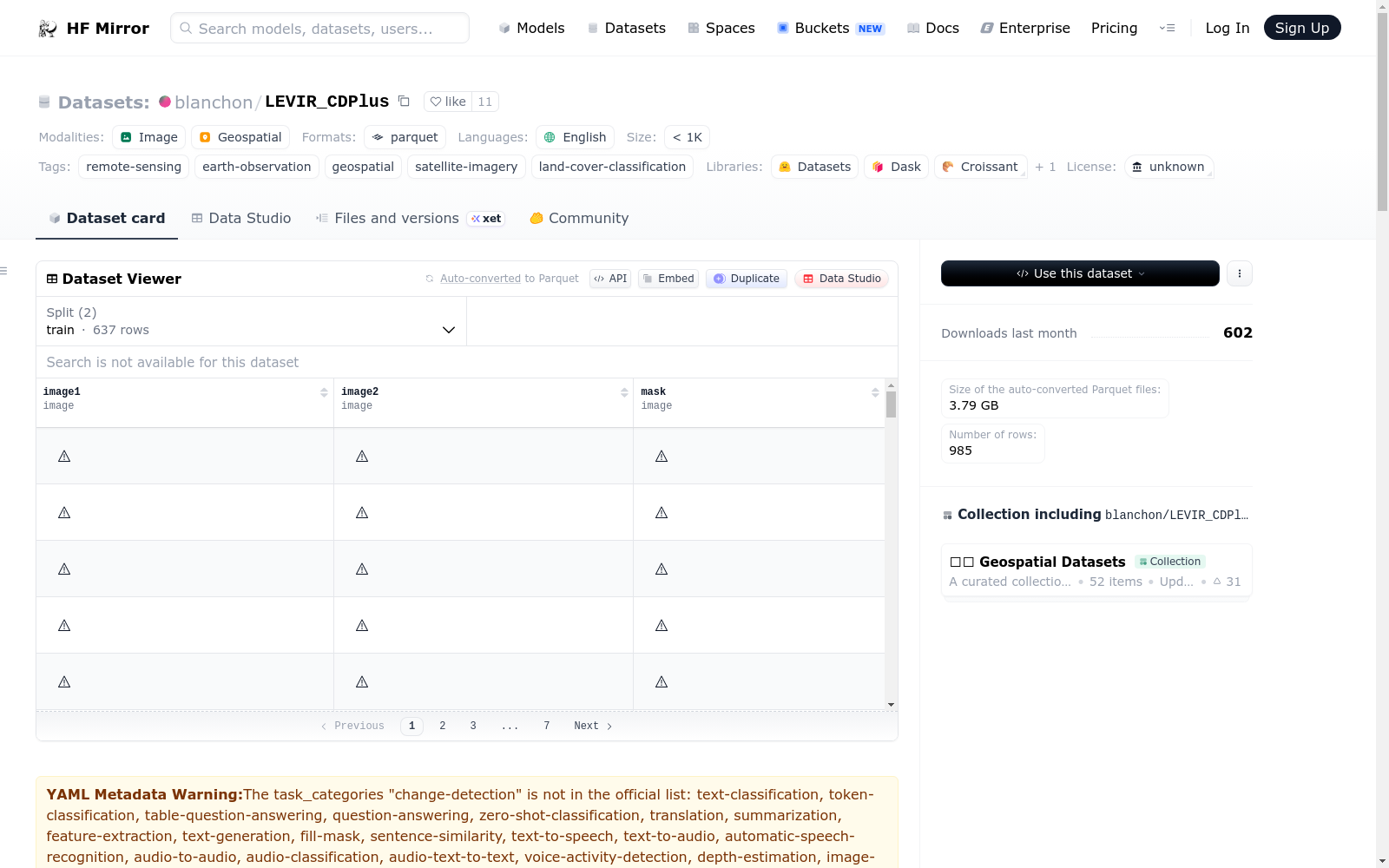Click the parquet format tag
The height and width of the screenshot is (868, 1389).
(x=405, y=137)
